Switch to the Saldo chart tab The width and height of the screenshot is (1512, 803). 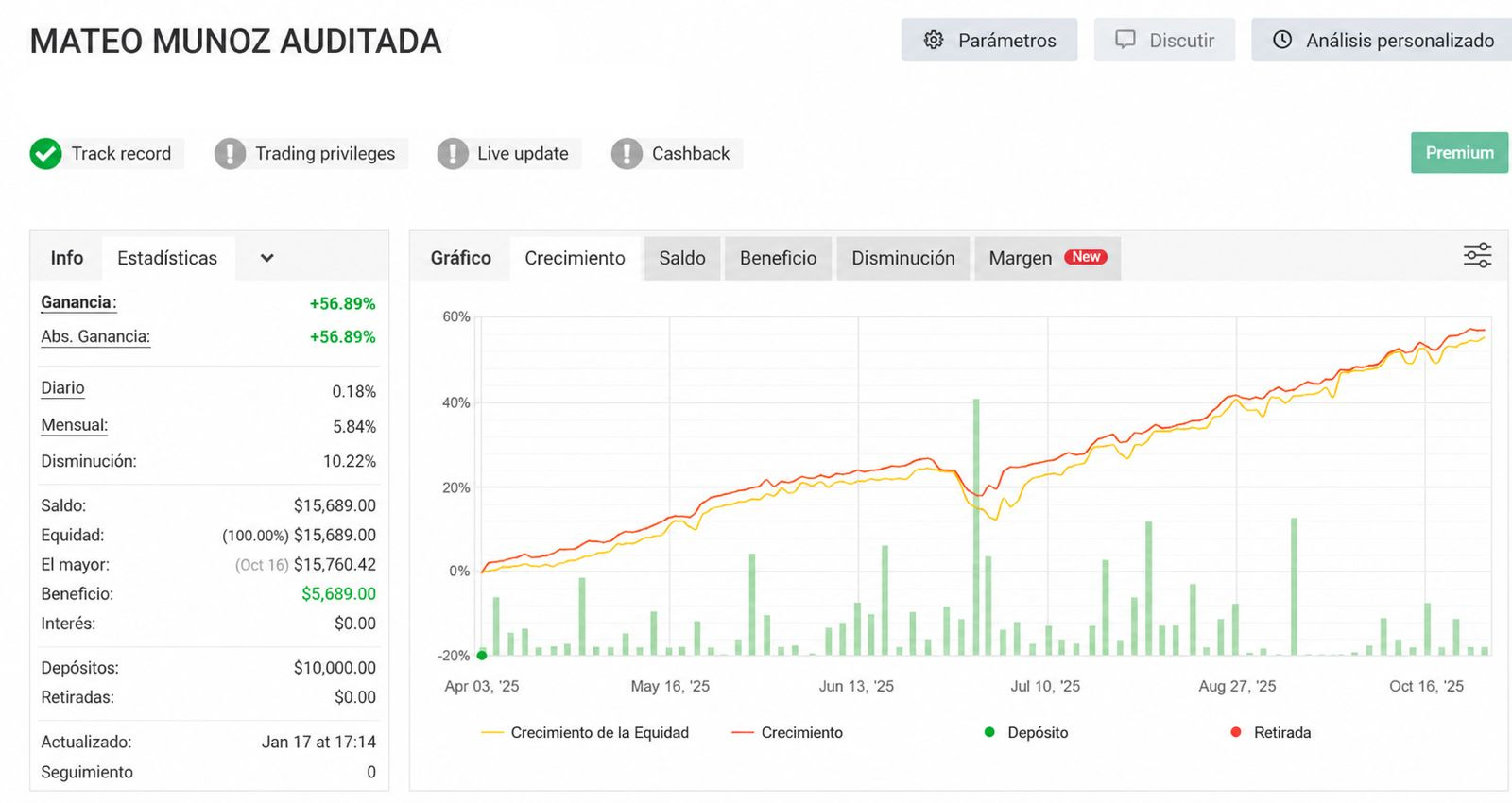pyautogui.click(x=682, y=258)
